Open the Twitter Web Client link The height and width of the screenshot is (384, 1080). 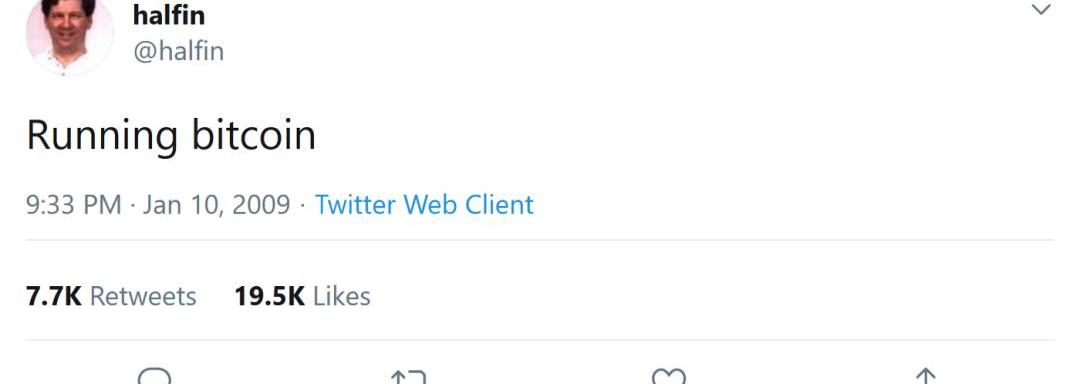tap(424, 204)
